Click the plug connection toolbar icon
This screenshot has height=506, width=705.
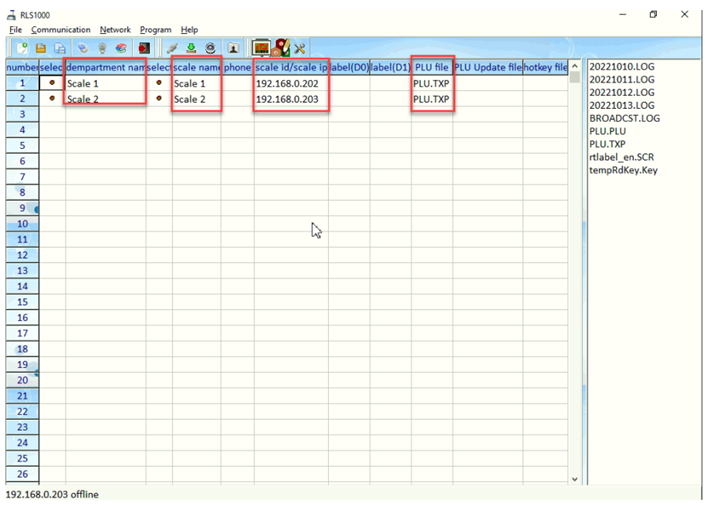tap(172, 48)
